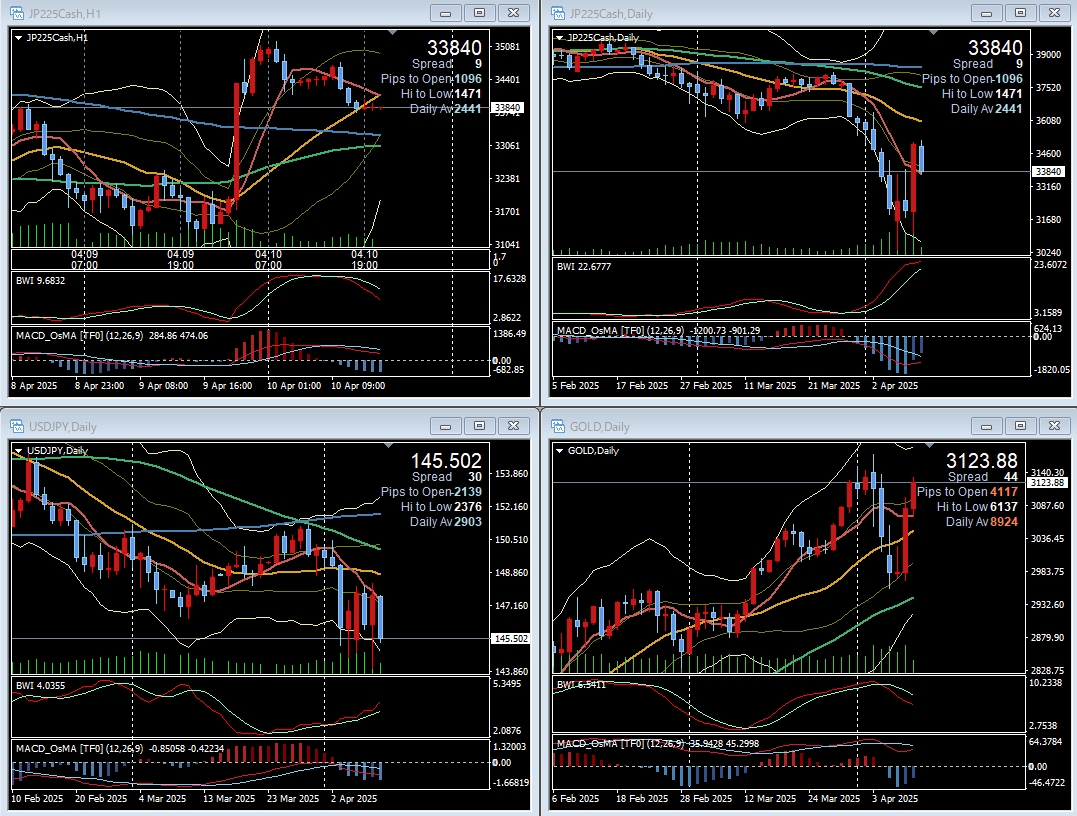Close the GOLD,Daily chart window
1077x816 pixels.
click(1054, 426)
